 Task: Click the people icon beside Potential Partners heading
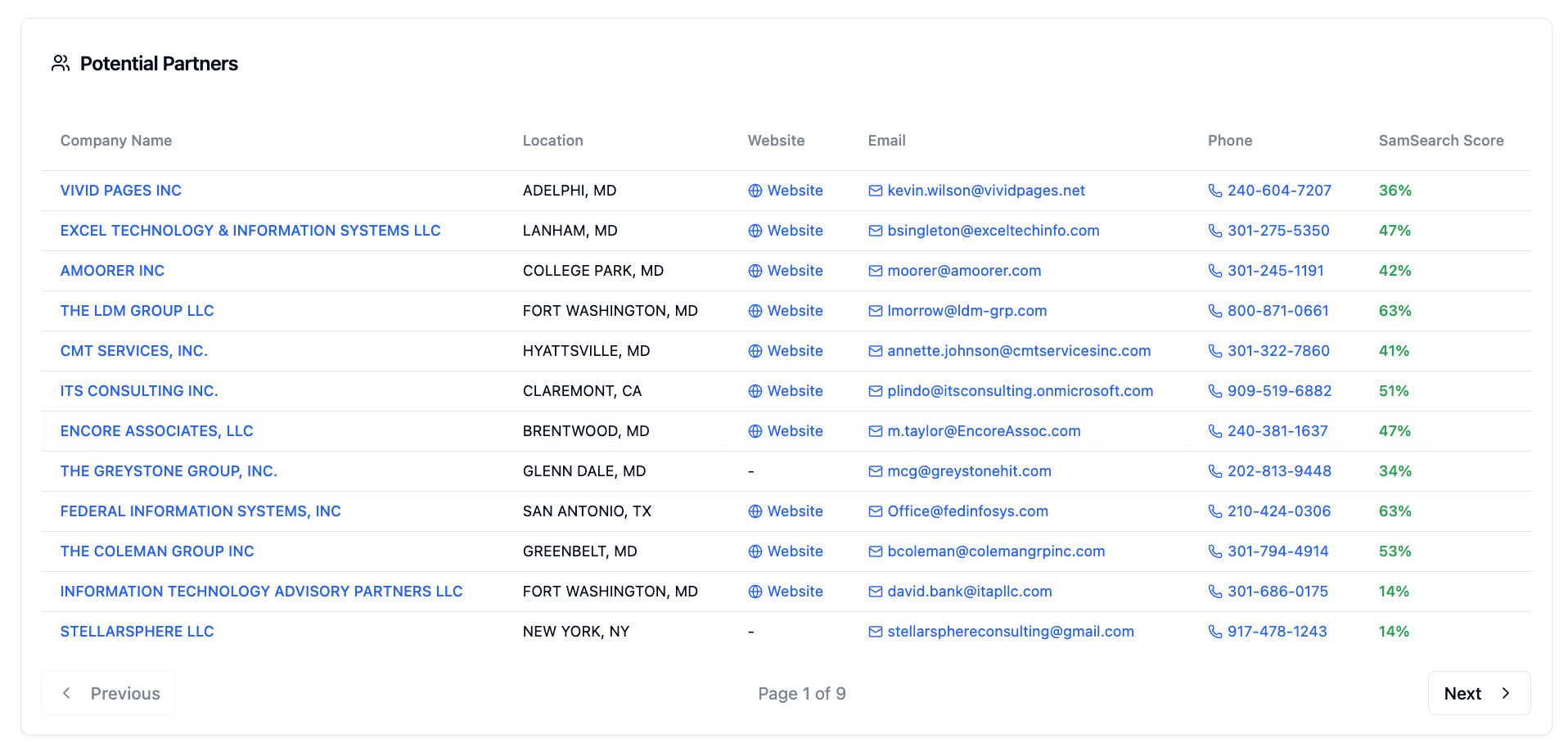[61, 64]
